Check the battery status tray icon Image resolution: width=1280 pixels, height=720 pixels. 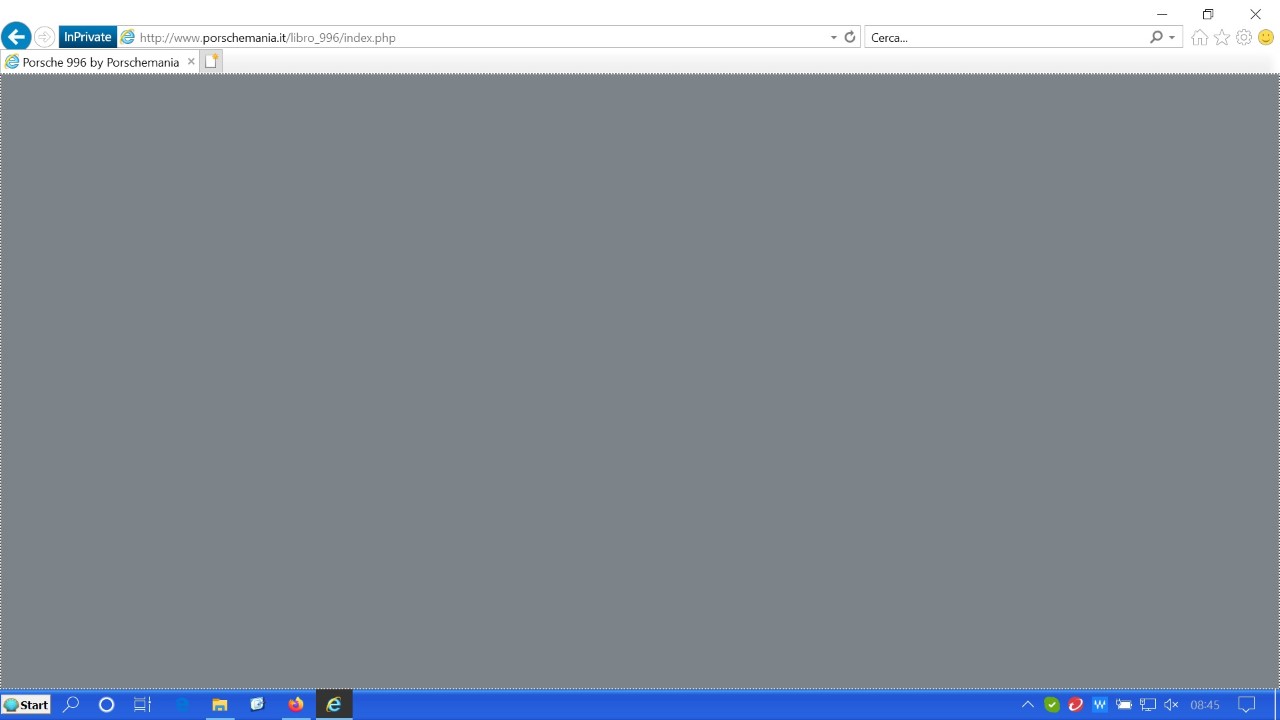pyautogui.click(x=1124, y=705)
